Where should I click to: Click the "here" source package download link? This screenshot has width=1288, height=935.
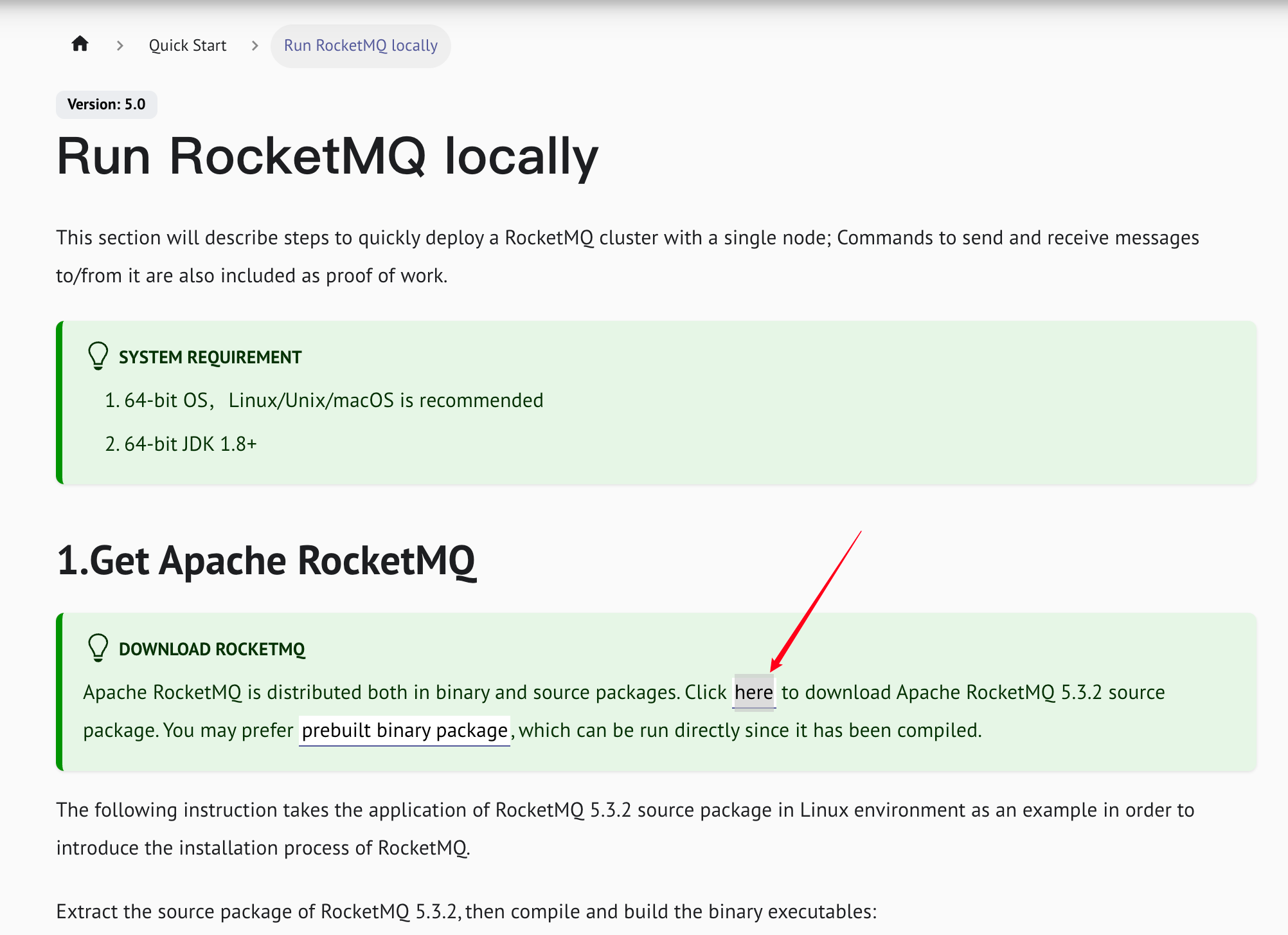[x=754, y=693]
